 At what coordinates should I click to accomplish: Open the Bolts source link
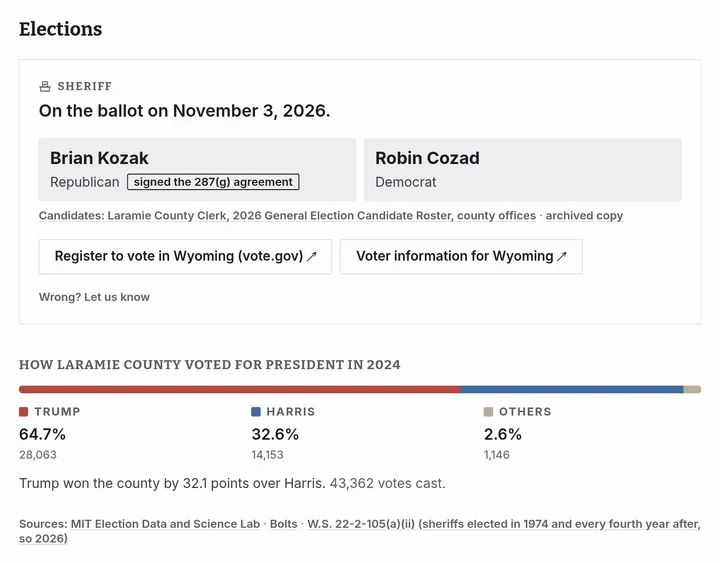pyautogui.click(x=283, y=524)
